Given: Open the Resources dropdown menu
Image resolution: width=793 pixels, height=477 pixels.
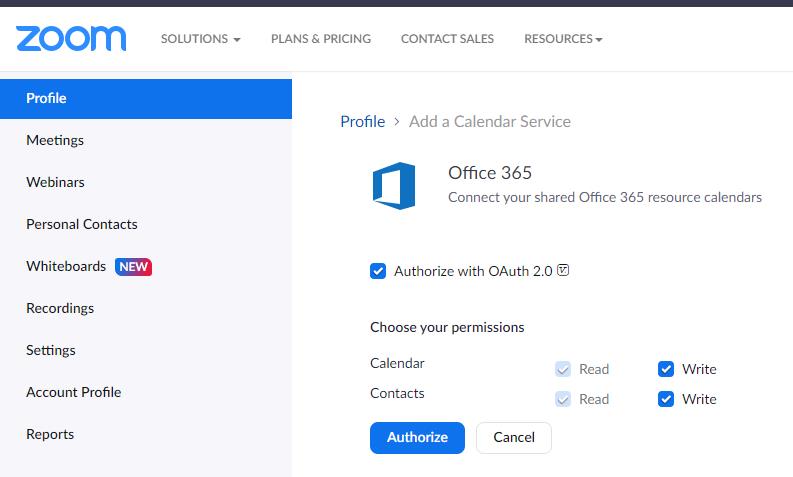Looking at the screenshot, I should (x=563, y=39).
